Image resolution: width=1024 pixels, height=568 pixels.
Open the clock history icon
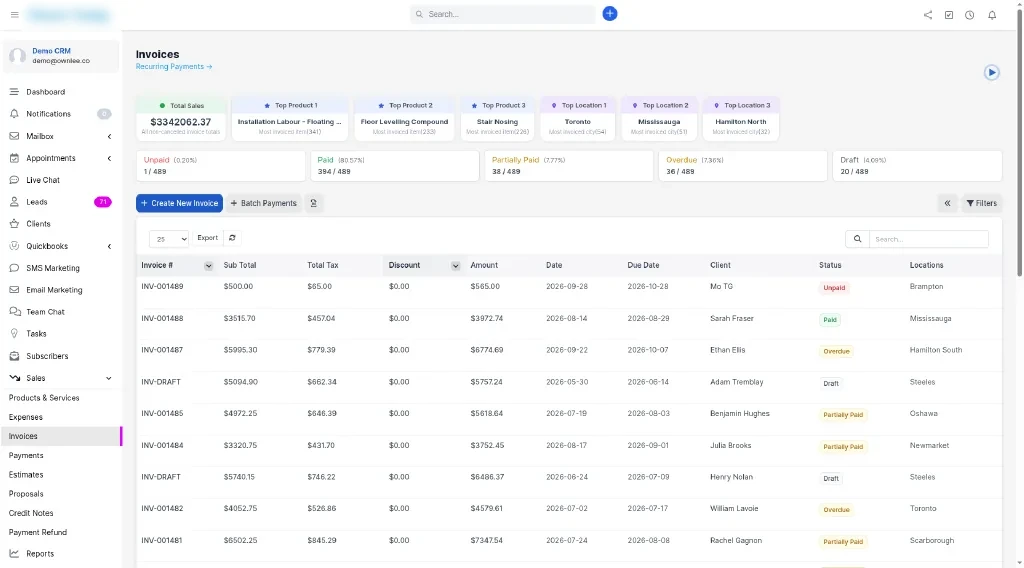pyautogui.click(x=969, y=15)
